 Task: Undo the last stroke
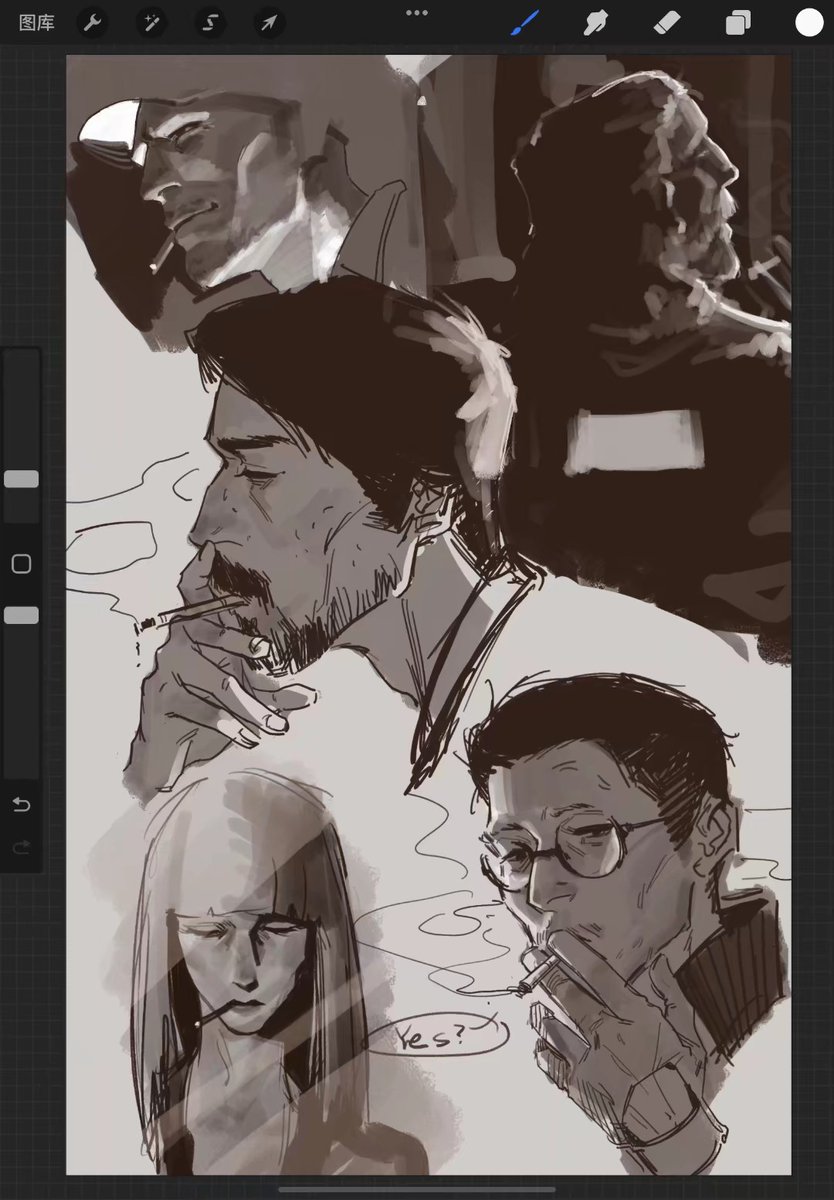pos(21,805)
